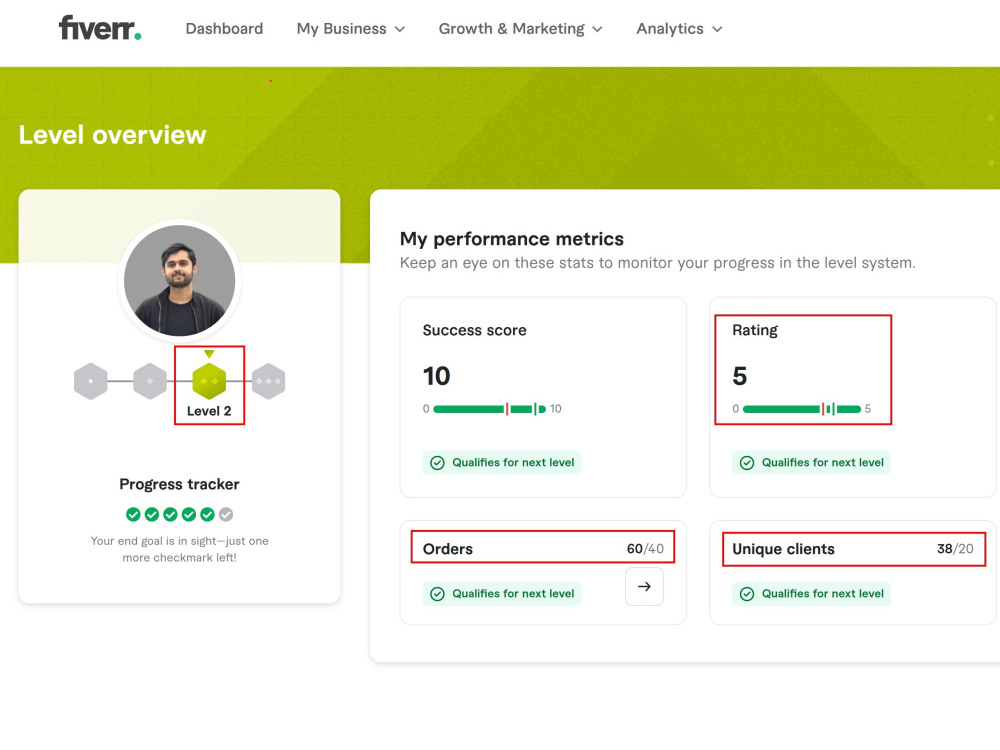The width and height of the screenshot is (1000, 750).
Task: Click the Rating progress bar
Action: [x=802, y=409]
